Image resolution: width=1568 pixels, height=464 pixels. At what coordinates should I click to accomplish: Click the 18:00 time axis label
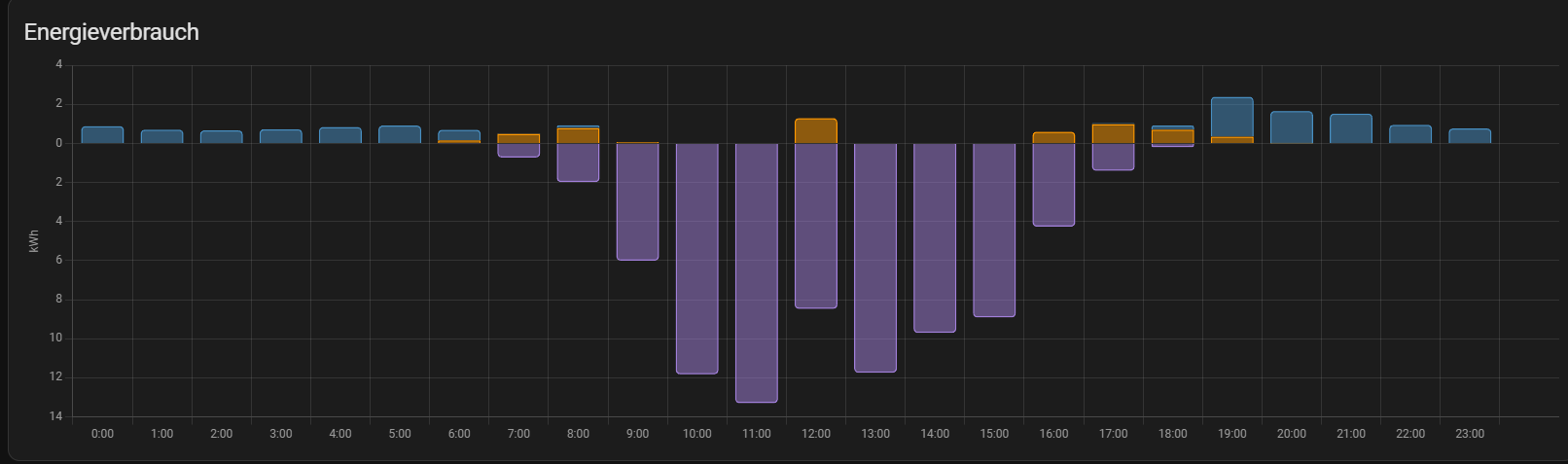[x=1172, y=434]
